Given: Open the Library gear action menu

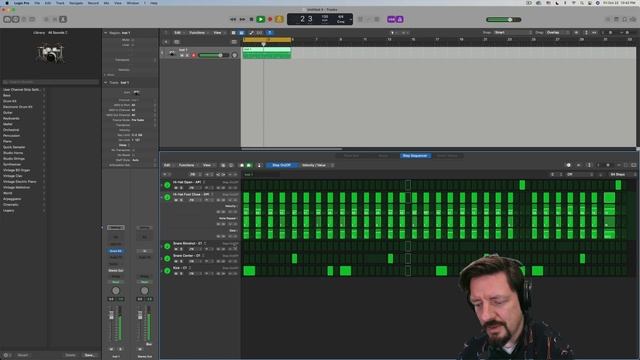Looking at the screenshot, I should 6,355.
